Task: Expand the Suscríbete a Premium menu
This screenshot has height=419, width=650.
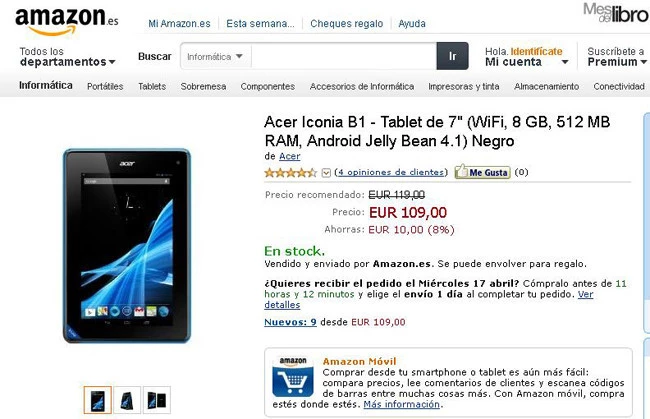Action: tap(617, 57)
